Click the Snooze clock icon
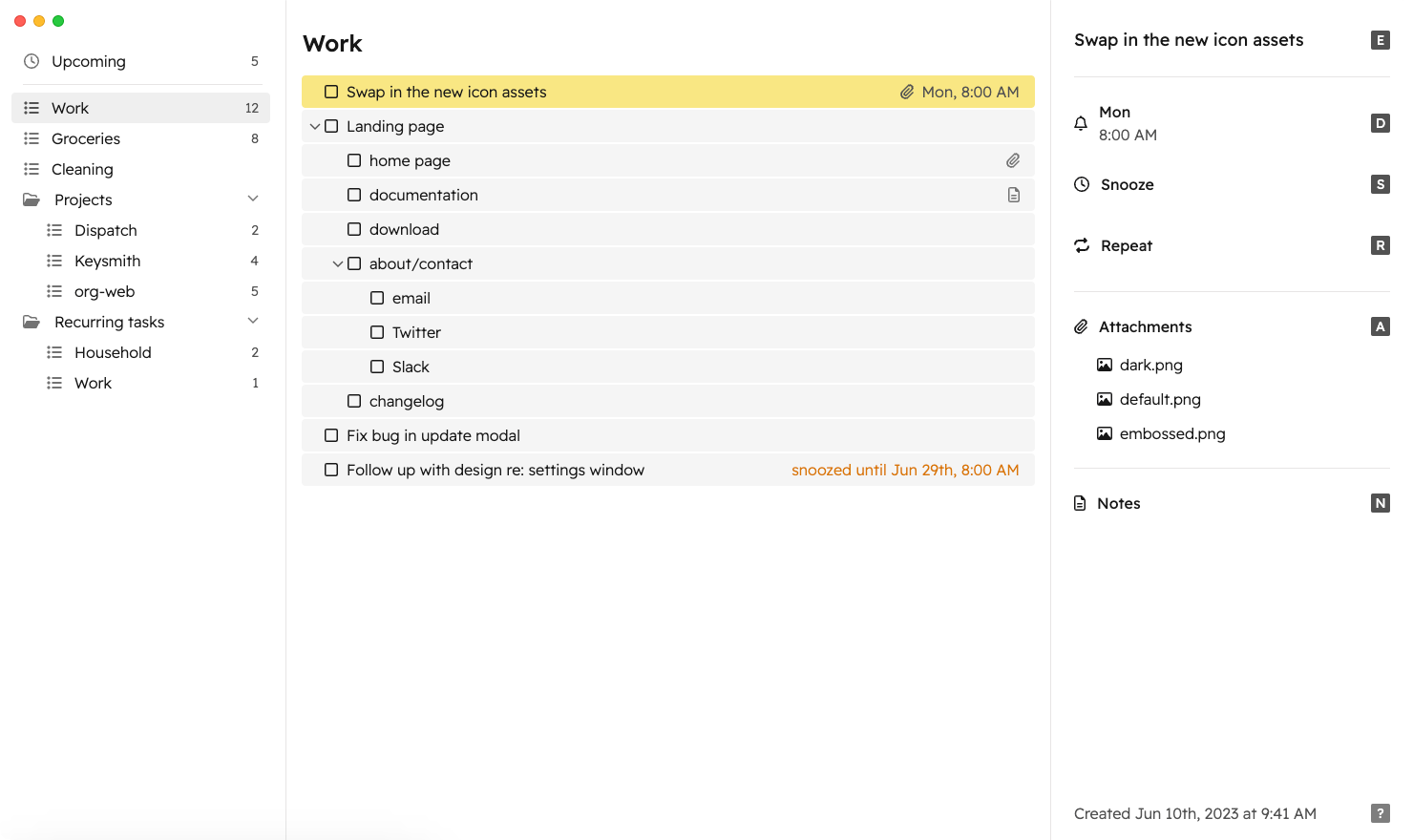The image size is (1413, 840). [1082, 184]
